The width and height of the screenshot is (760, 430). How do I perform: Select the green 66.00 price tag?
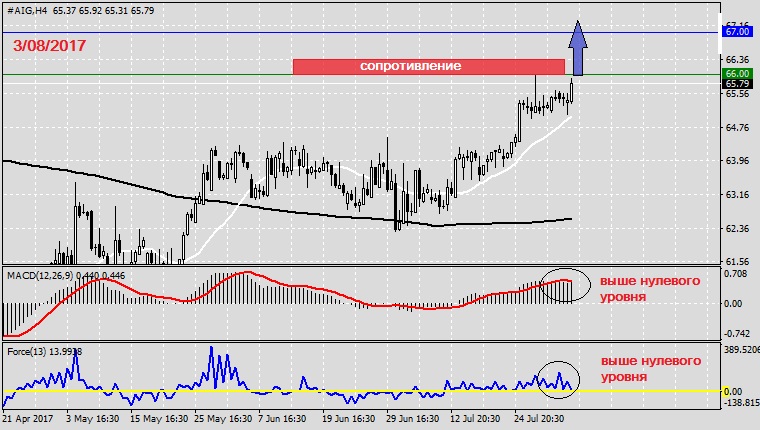(x=737, y=74)
